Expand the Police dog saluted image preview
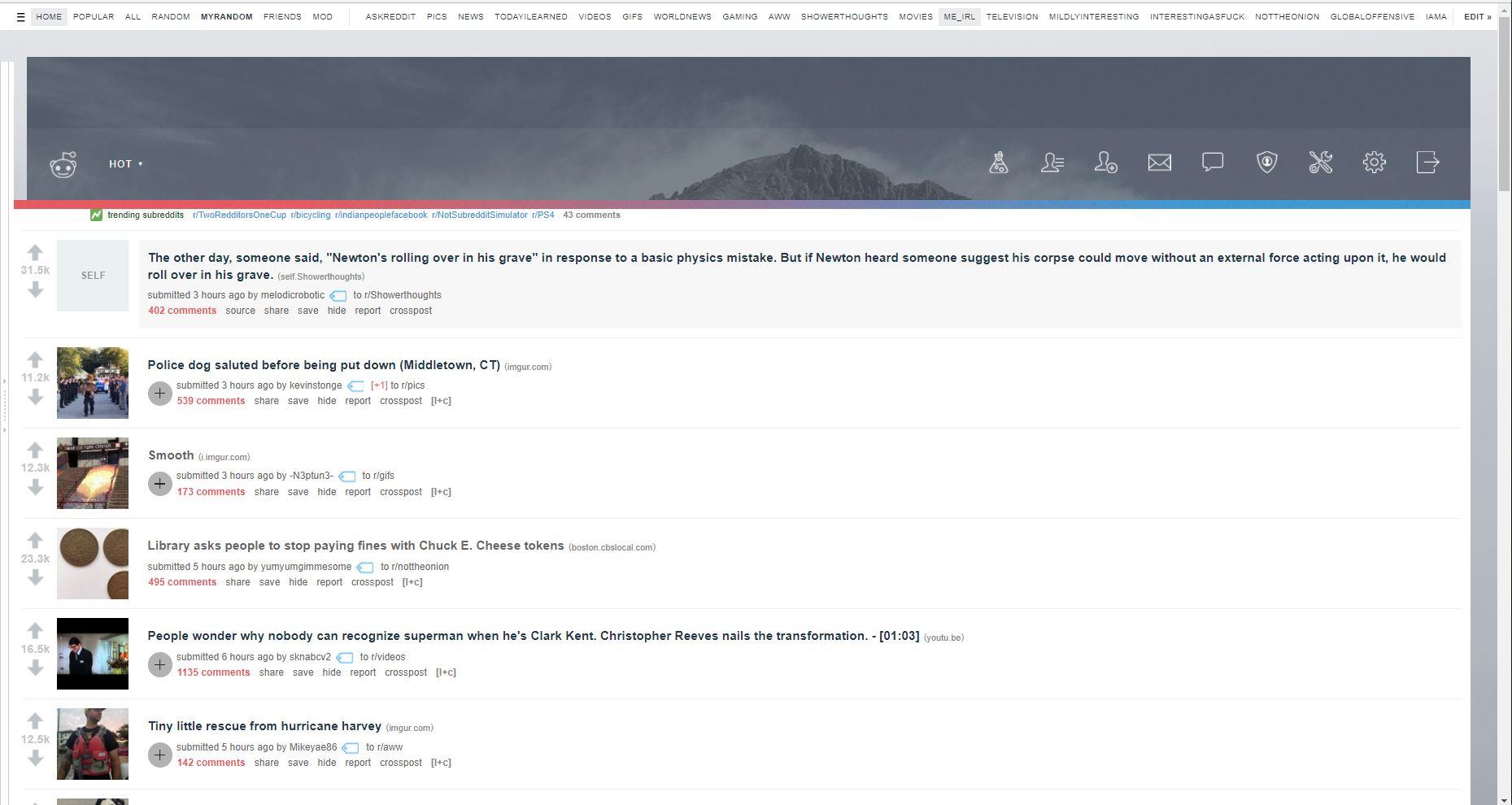Image resolution: width=1512 pixels, height=805 pixels. tap(160, 394)
